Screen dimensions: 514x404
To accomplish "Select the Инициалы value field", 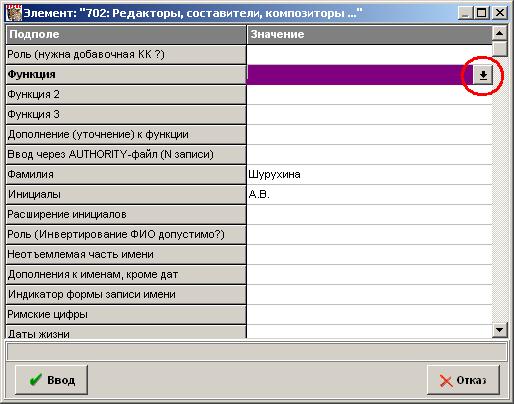I will pos(369,194).
